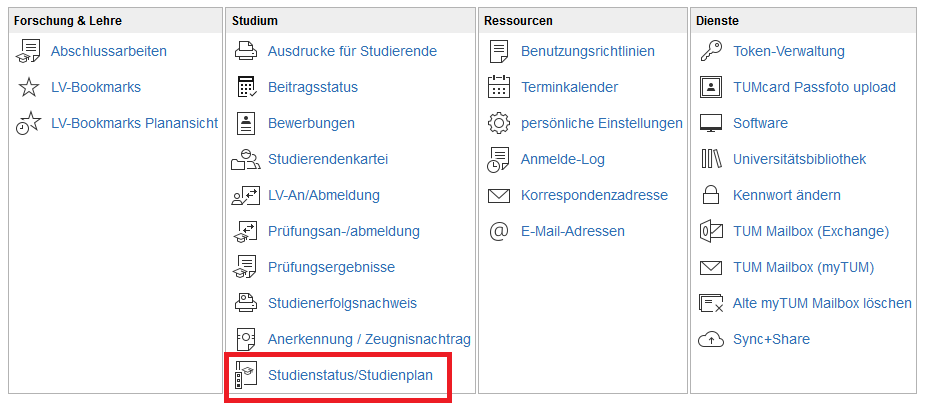Open Prüfungsan-/abmeldung link
928x406 pixels.
click(343, 231)
